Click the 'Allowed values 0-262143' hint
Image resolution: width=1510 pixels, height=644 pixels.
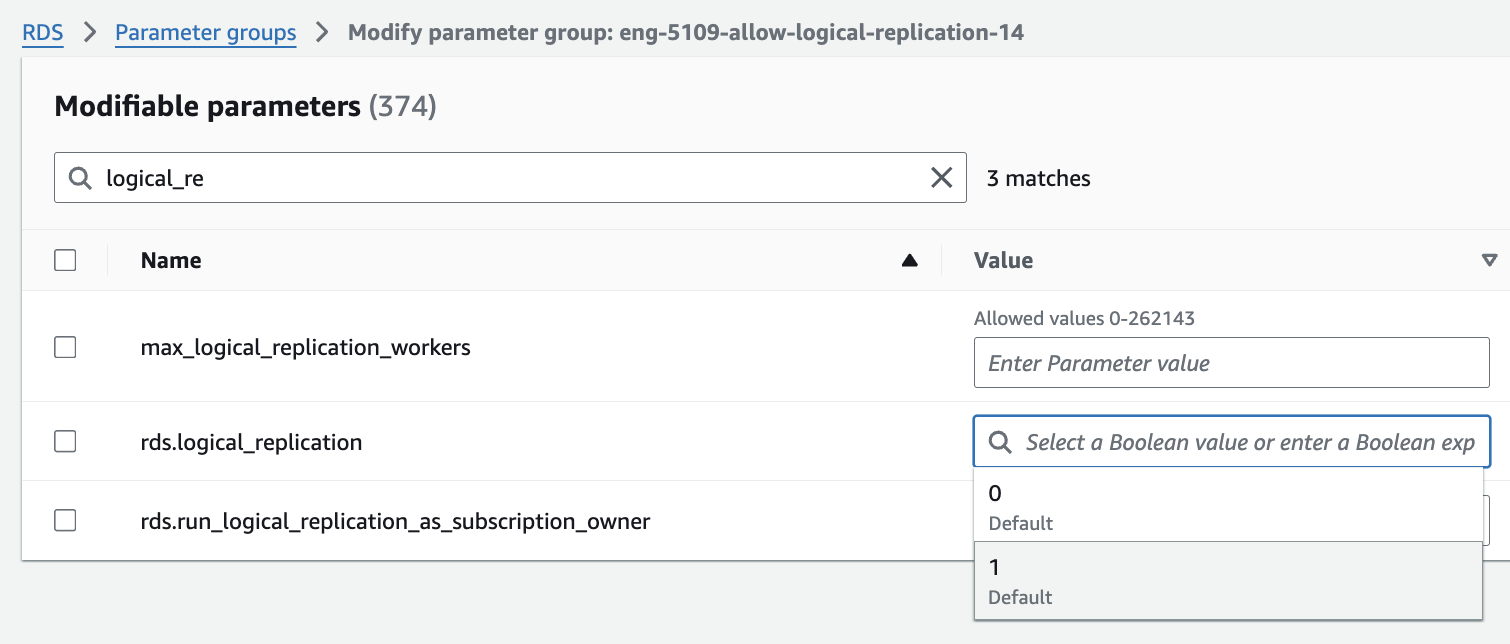click(1084, 319)
